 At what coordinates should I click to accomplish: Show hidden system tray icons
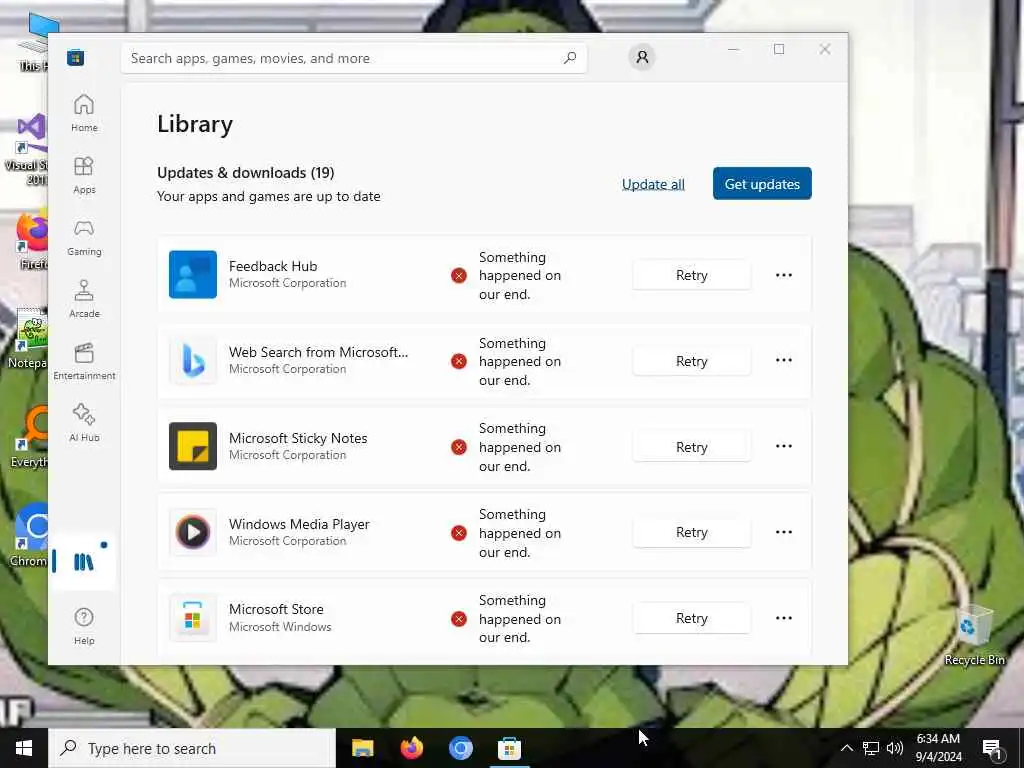846,748
